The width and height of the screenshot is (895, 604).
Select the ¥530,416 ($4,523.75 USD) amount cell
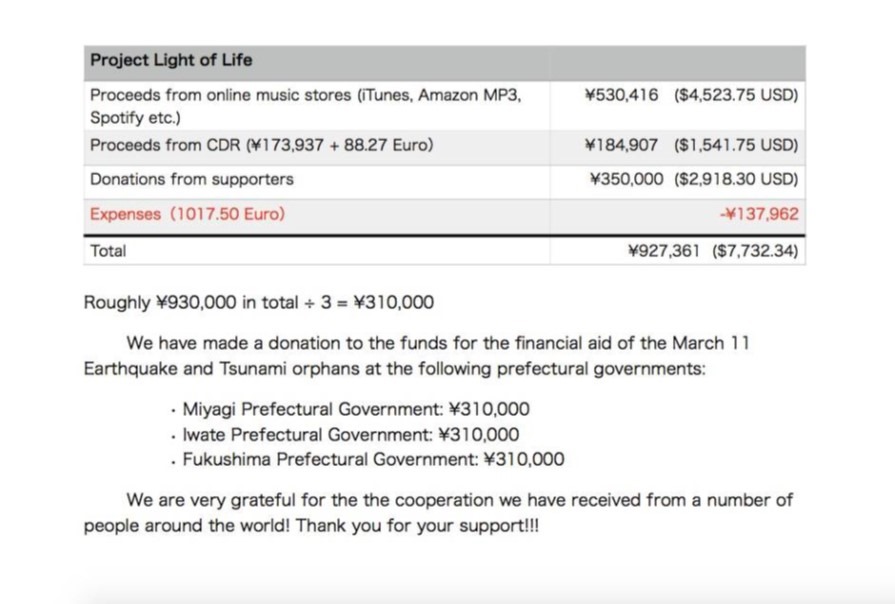click(x=691, y=96)
